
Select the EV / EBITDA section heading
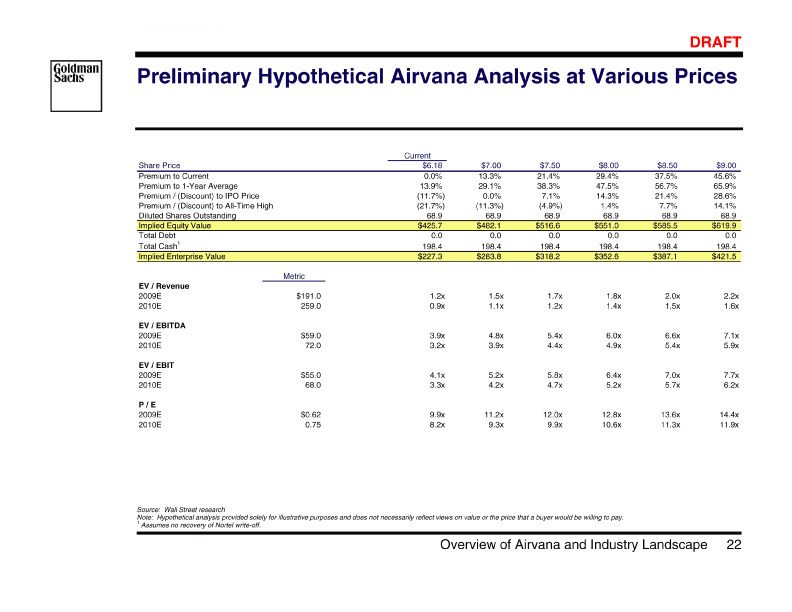[x=163, y=326]
